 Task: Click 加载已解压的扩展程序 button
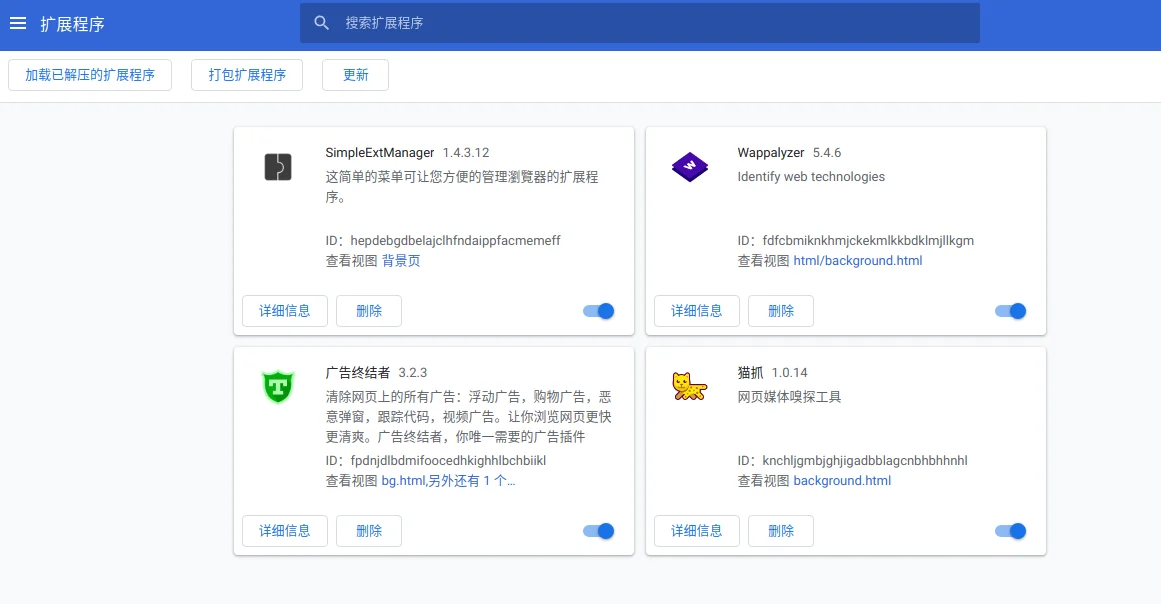(90, 75)
